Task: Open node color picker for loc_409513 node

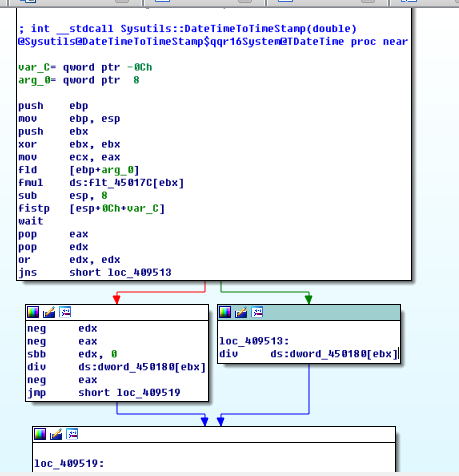Action: (x=225, y=312)
